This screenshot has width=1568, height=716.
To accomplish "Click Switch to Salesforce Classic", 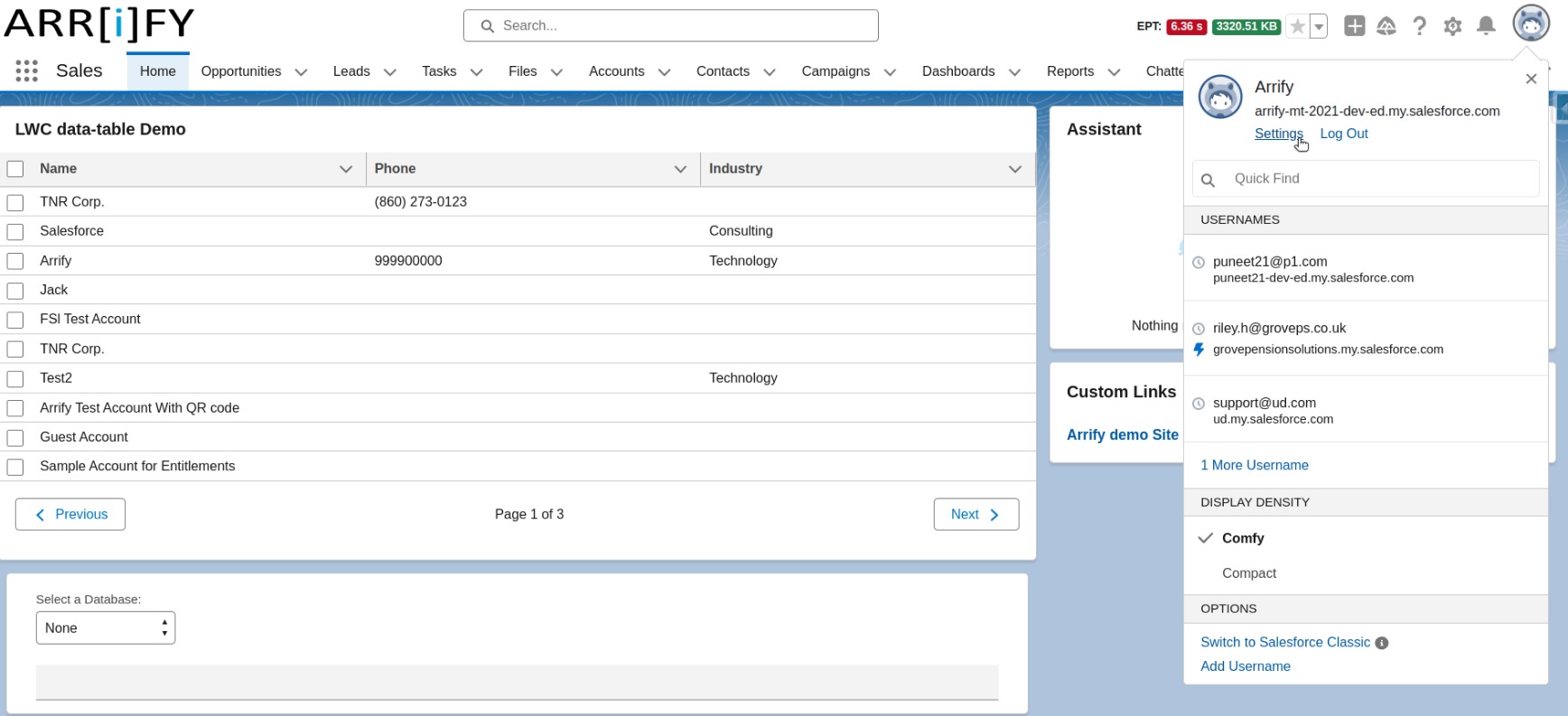I will [1285, 643].
